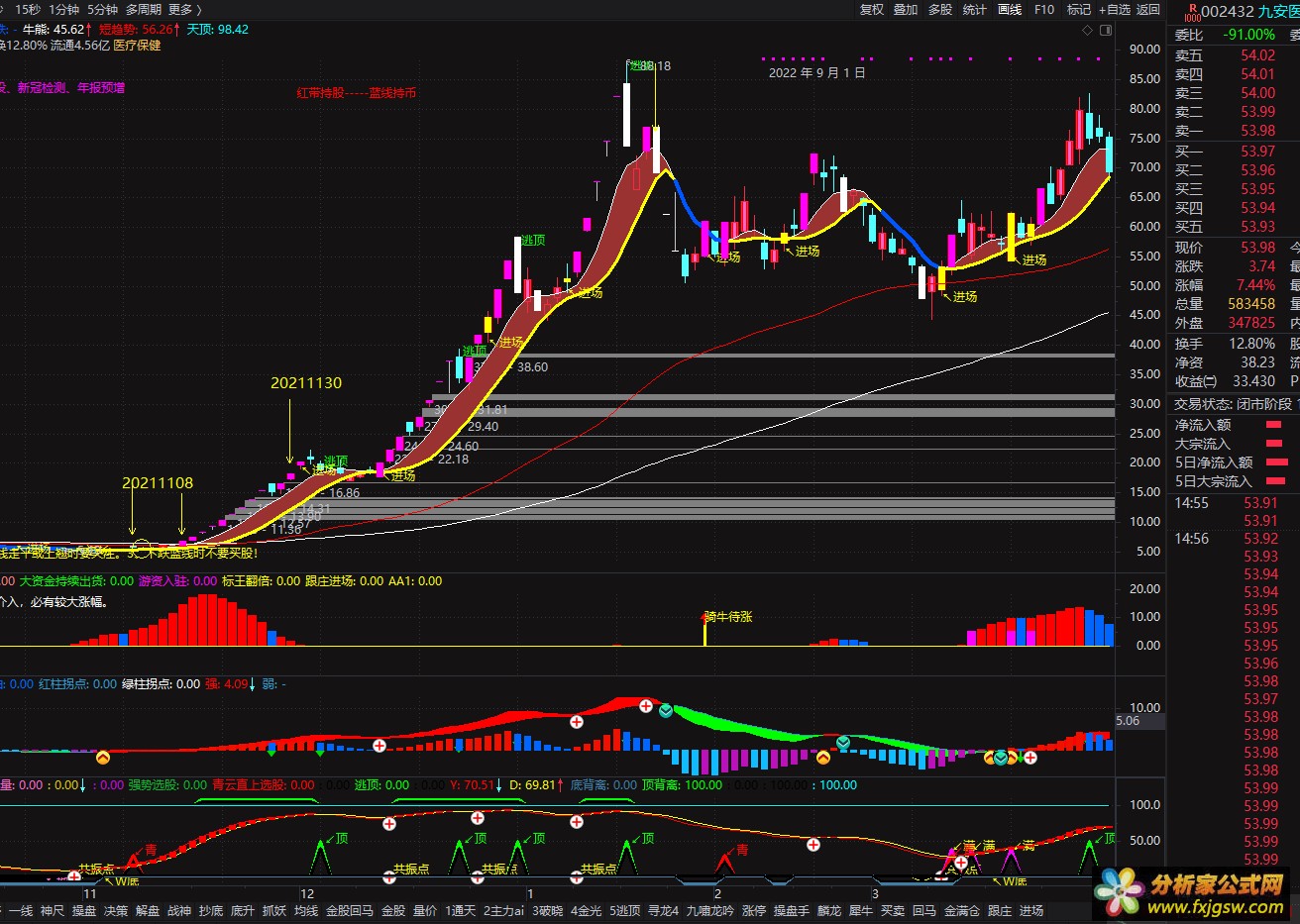Image resolution: width=1300 pixels, height=924 pixels.
Task: Click the 委比 value -91.00%
Action: [x=1248, y=35]
